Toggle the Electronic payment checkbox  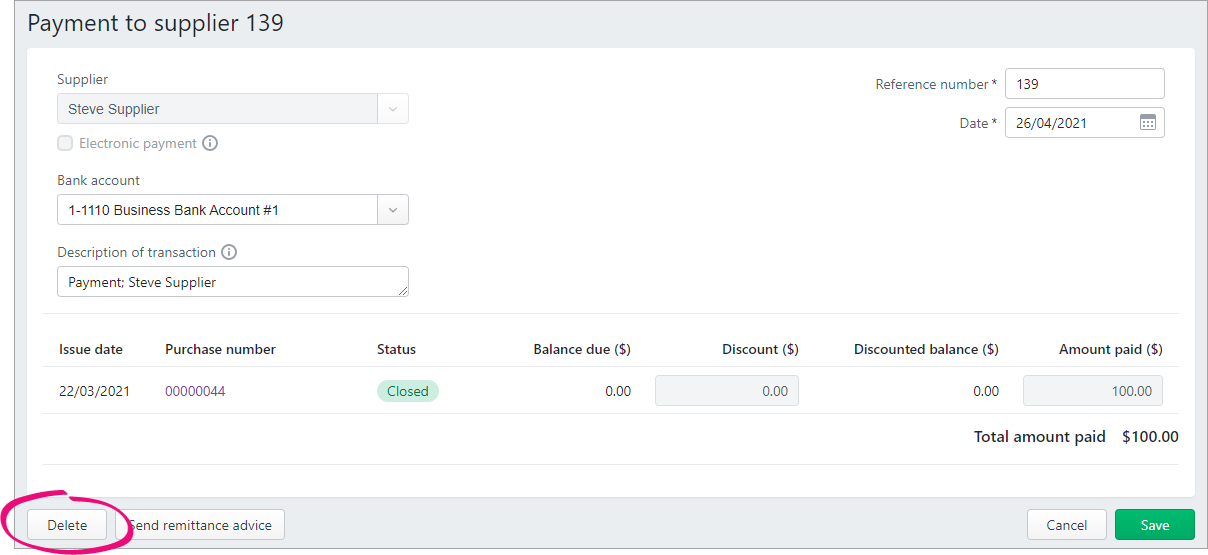tap(65, 143)
